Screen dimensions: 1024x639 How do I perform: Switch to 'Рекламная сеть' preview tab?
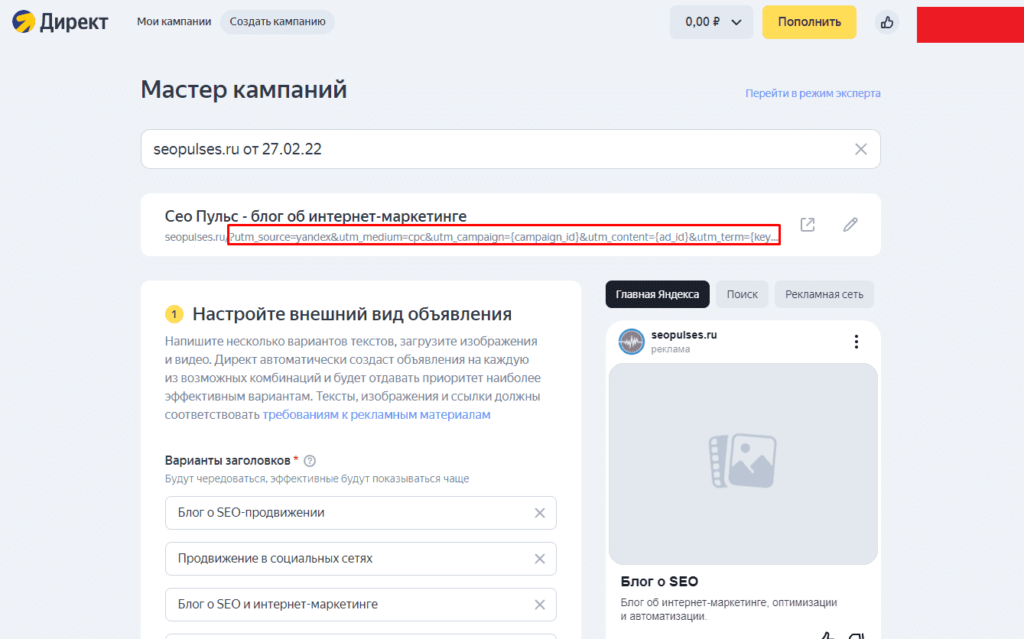[824, 295]
